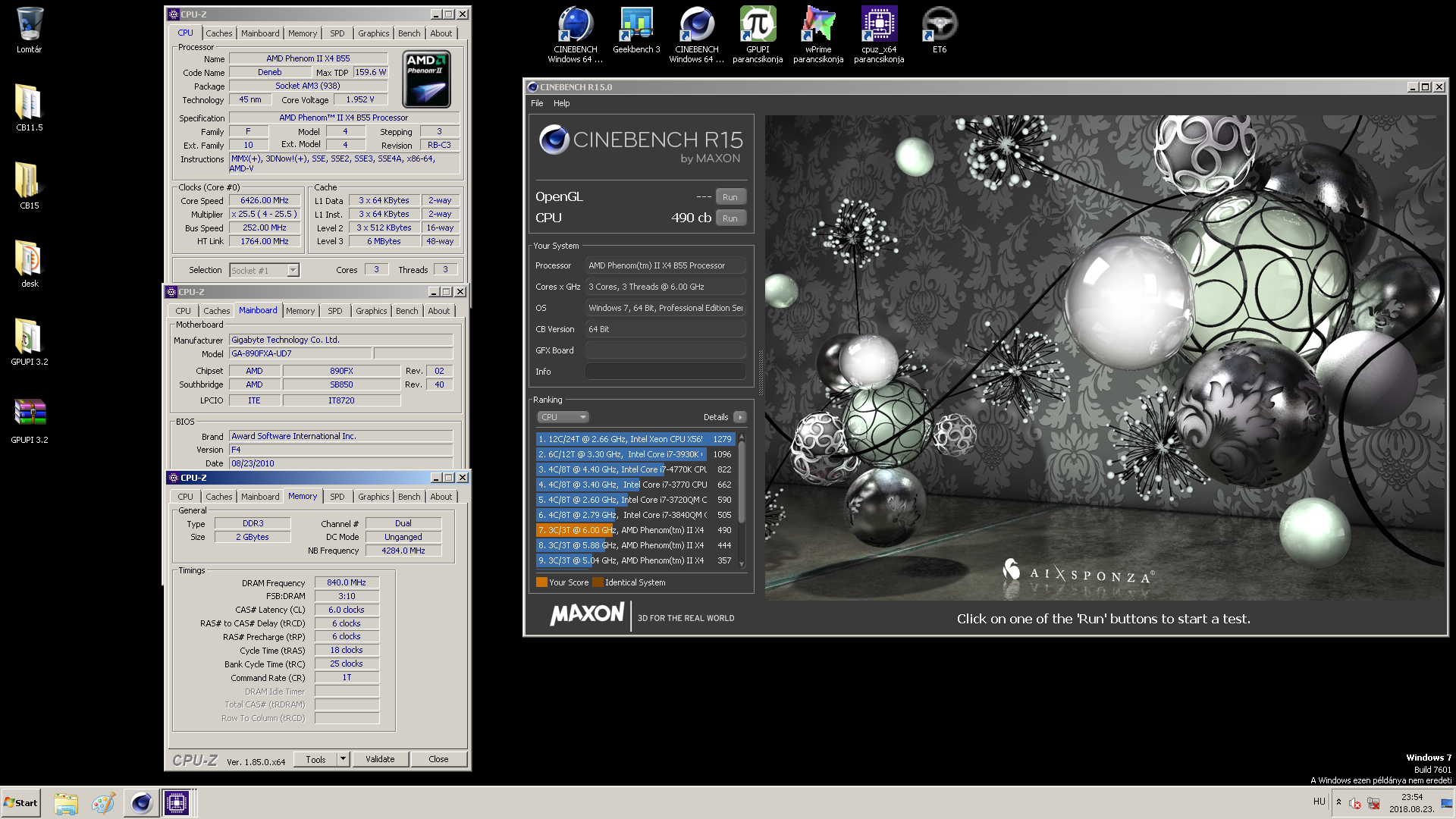The height and width of the screenshot is (819, 1456).
Task: Open File menu in Cinebench
Action: 537,103
